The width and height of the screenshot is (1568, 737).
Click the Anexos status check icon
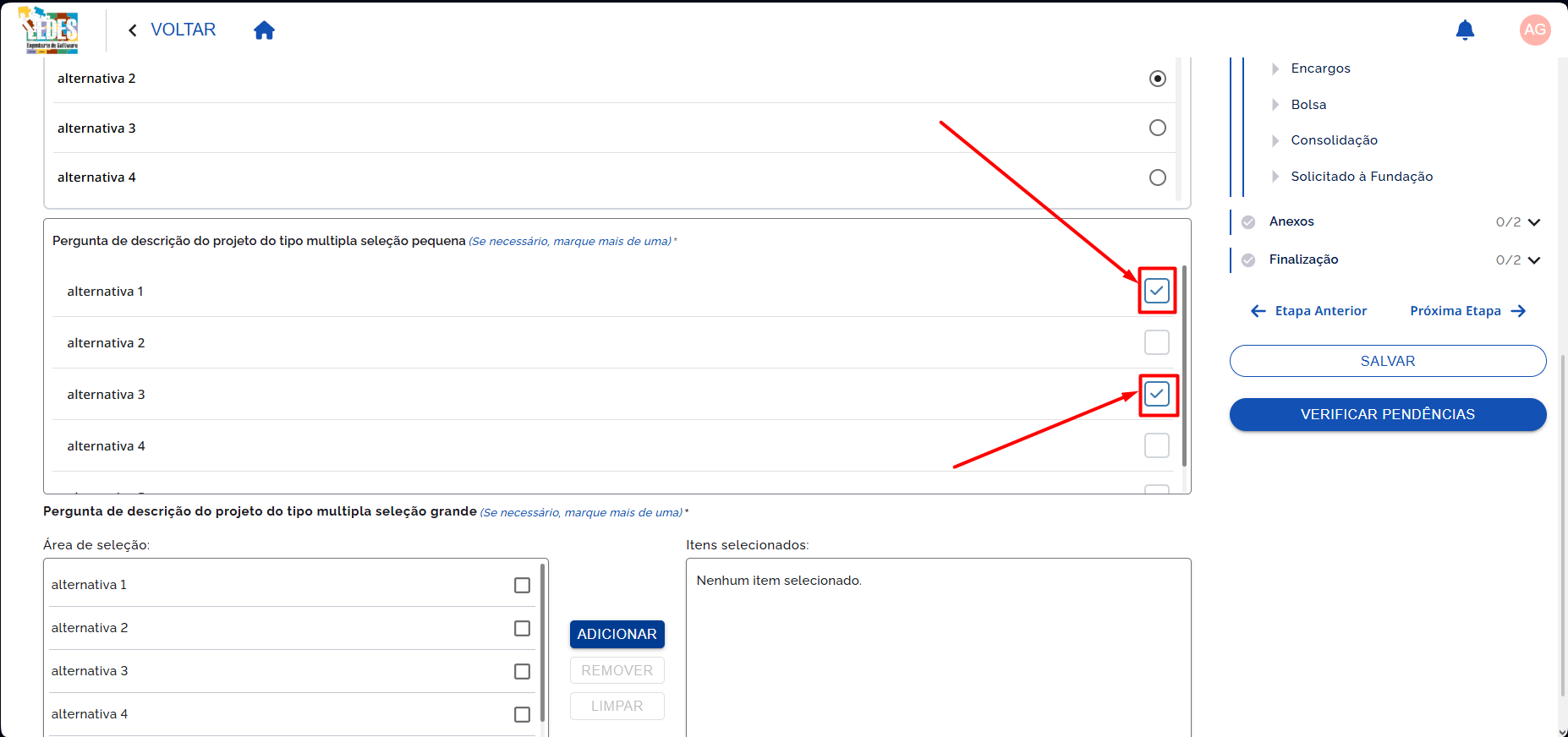(1248, 222)
